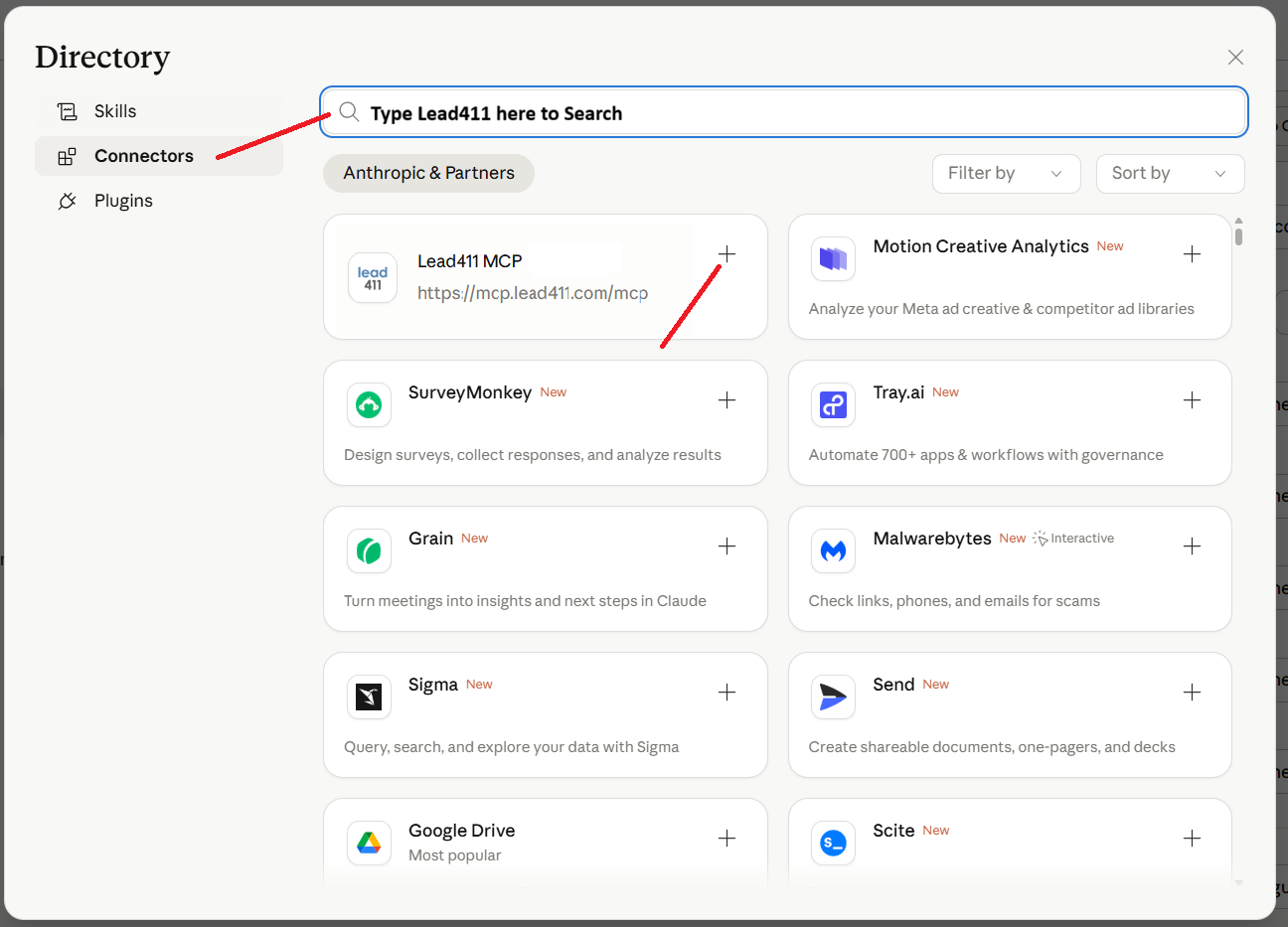The width and height of the screenshot is (1288, 927).
Task: Click 'Analyze your Meta ad creative' description
Action: 1002,309
